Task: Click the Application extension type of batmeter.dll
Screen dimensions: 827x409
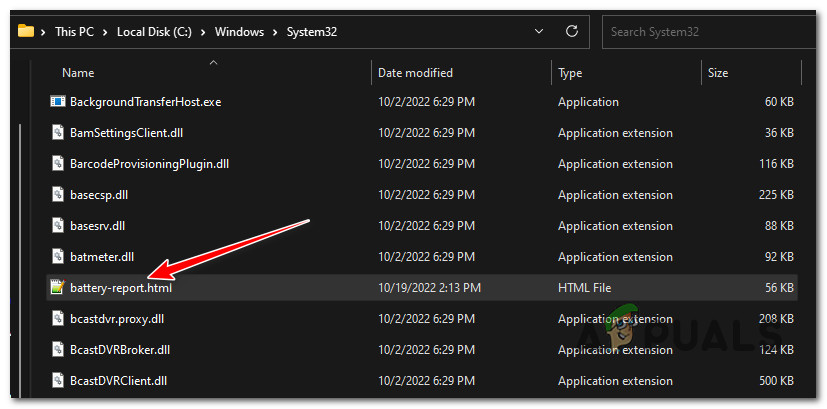Action: pos(615,258)
